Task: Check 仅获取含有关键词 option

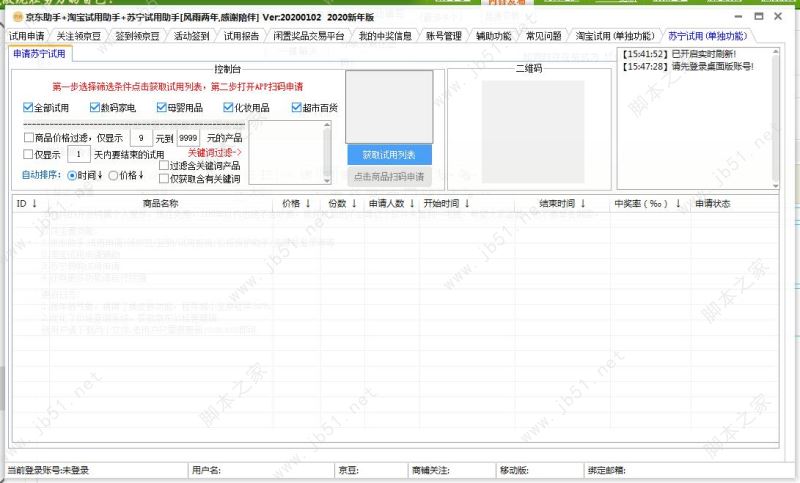Action: point(164,179)
